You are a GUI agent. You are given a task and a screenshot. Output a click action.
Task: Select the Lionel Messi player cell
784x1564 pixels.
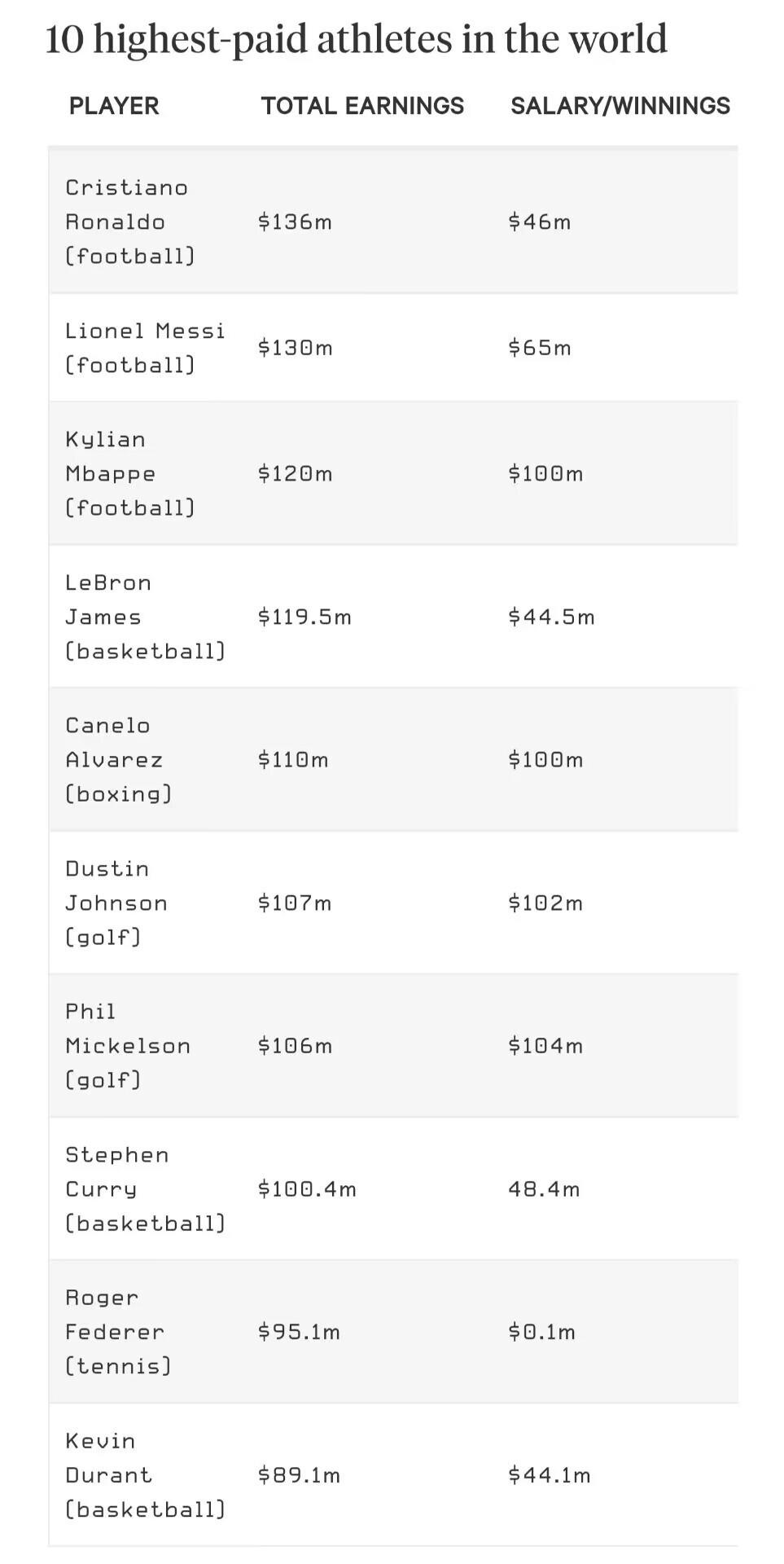pos(145,348)
